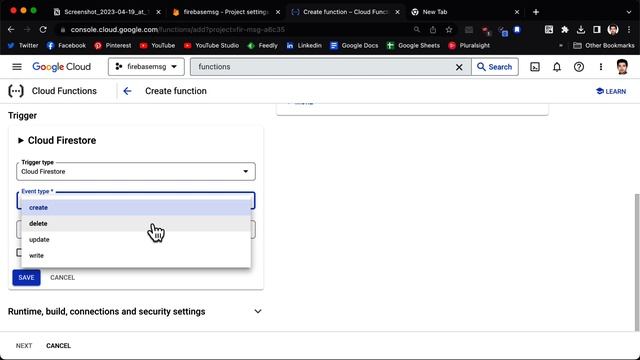Open the browser downloads icon
Image resolution: width=640 pixels, height=360 pixels.
click(581, 29)
